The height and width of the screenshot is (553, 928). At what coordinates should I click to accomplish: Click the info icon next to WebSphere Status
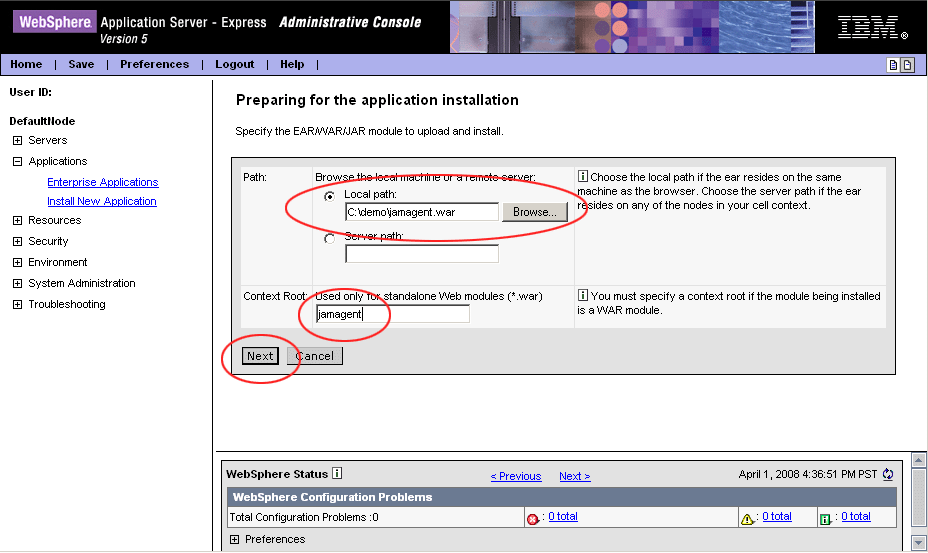point(337,473)
